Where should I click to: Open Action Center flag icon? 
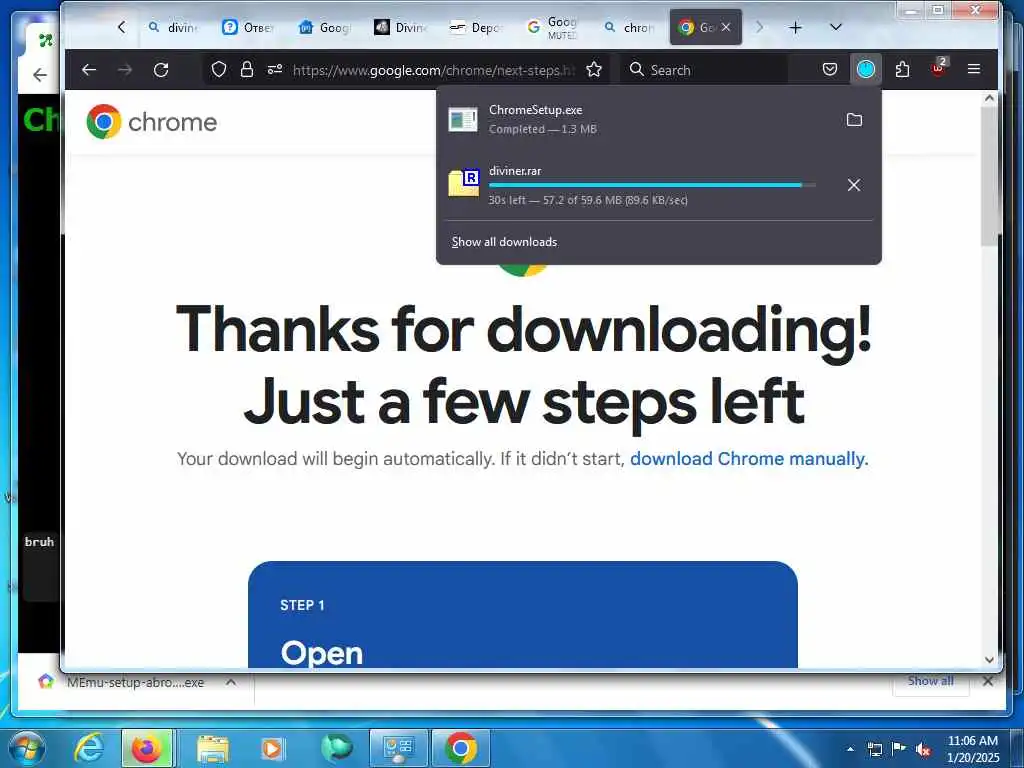899,748
